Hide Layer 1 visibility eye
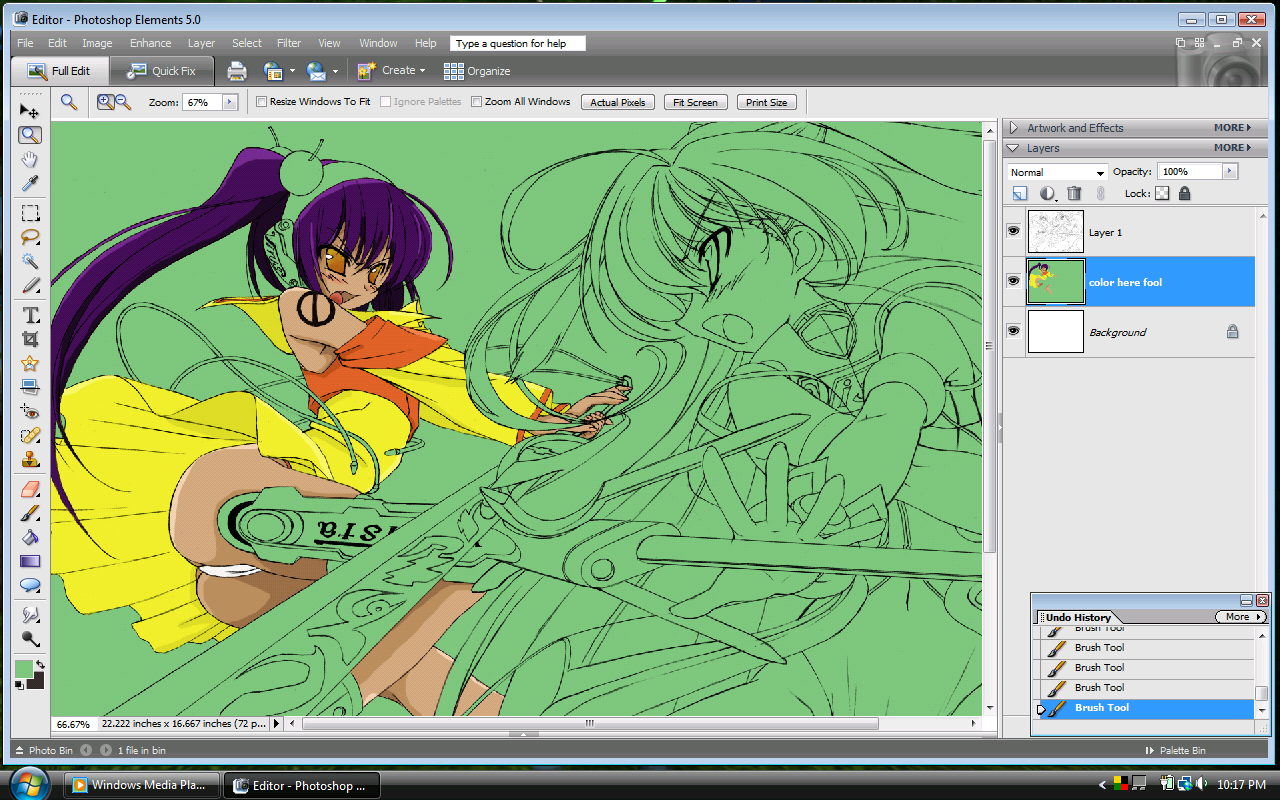 click(1014, 231)
